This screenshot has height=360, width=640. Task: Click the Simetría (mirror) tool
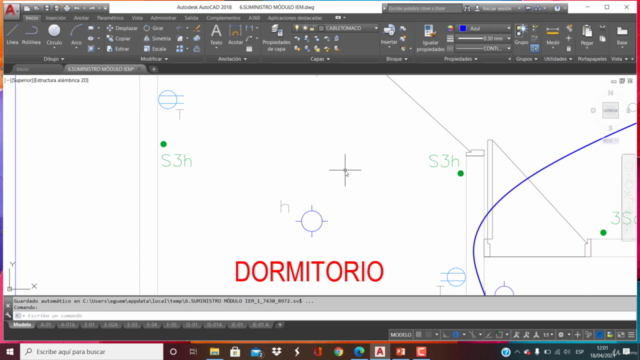point(158,38)
